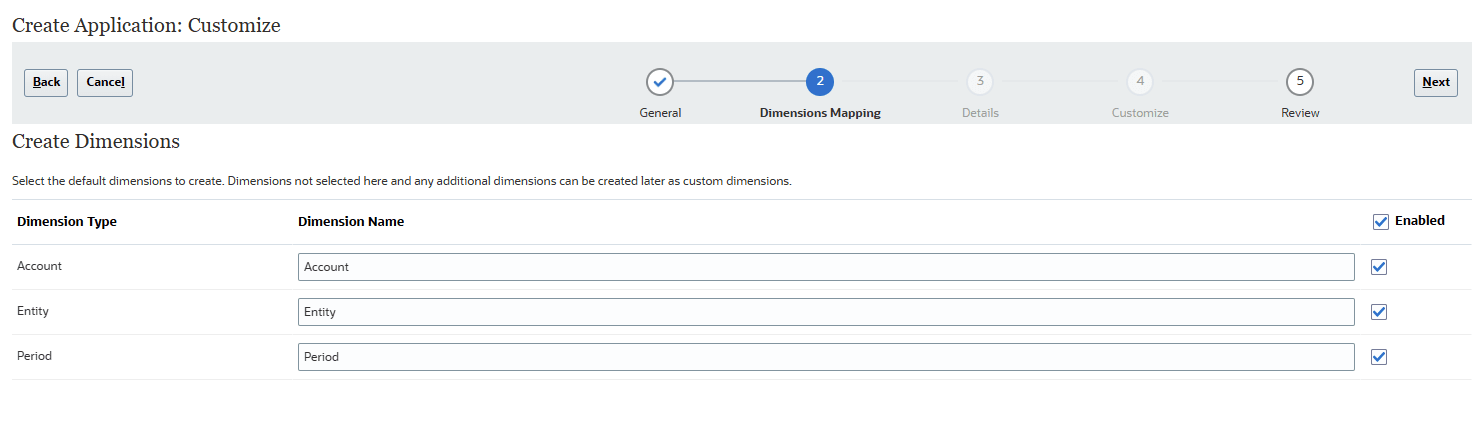Click the Customize step label
The image size is (1483, 431).
coord(1140,113)
